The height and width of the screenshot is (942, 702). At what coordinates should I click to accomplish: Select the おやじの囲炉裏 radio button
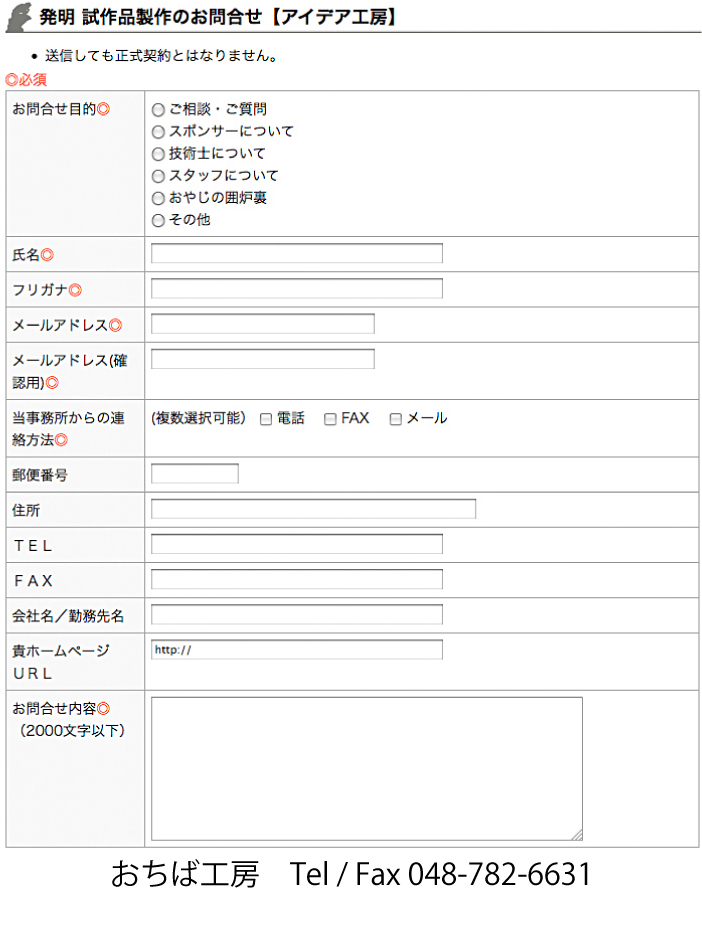[x=158, y=198]
